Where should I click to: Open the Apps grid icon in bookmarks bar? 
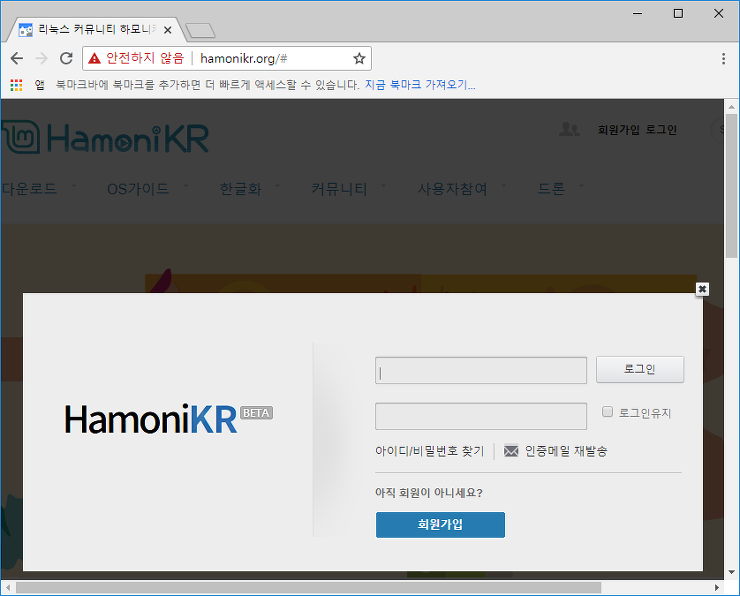pyautogui.click(x=17, y=85)
